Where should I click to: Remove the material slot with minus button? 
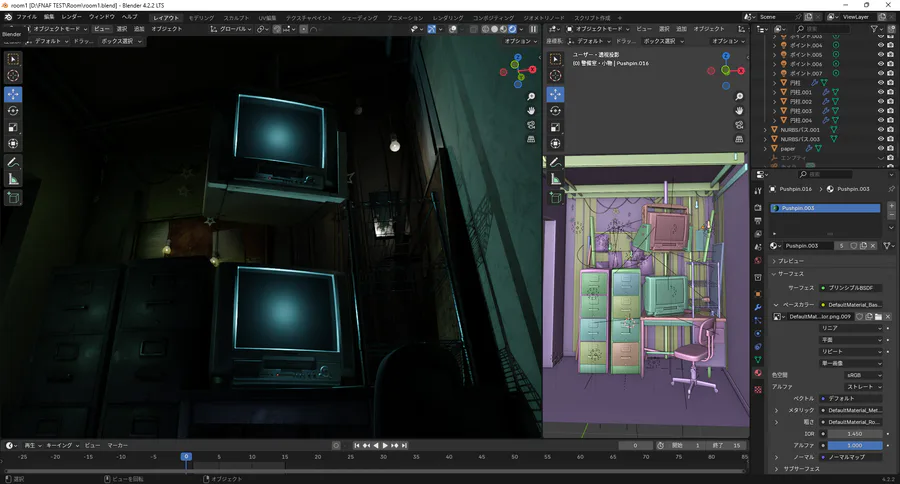point(891,215)
